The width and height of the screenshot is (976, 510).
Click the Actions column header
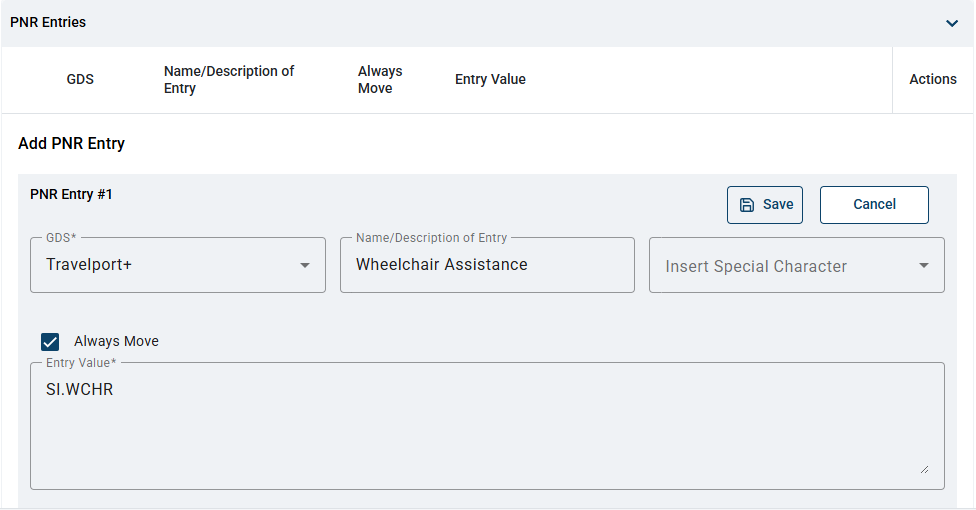click(x=932, y=79)
